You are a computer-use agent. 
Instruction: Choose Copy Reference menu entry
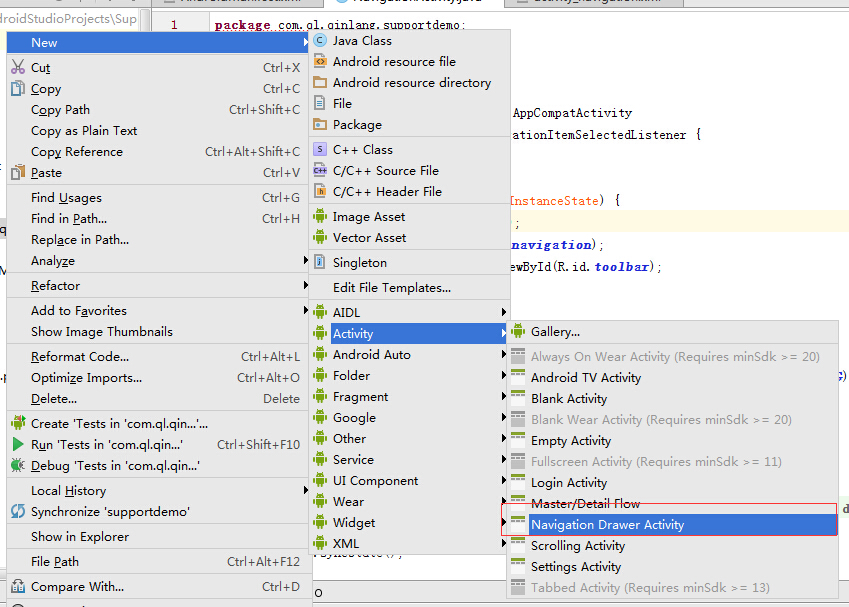pos(158,152)
